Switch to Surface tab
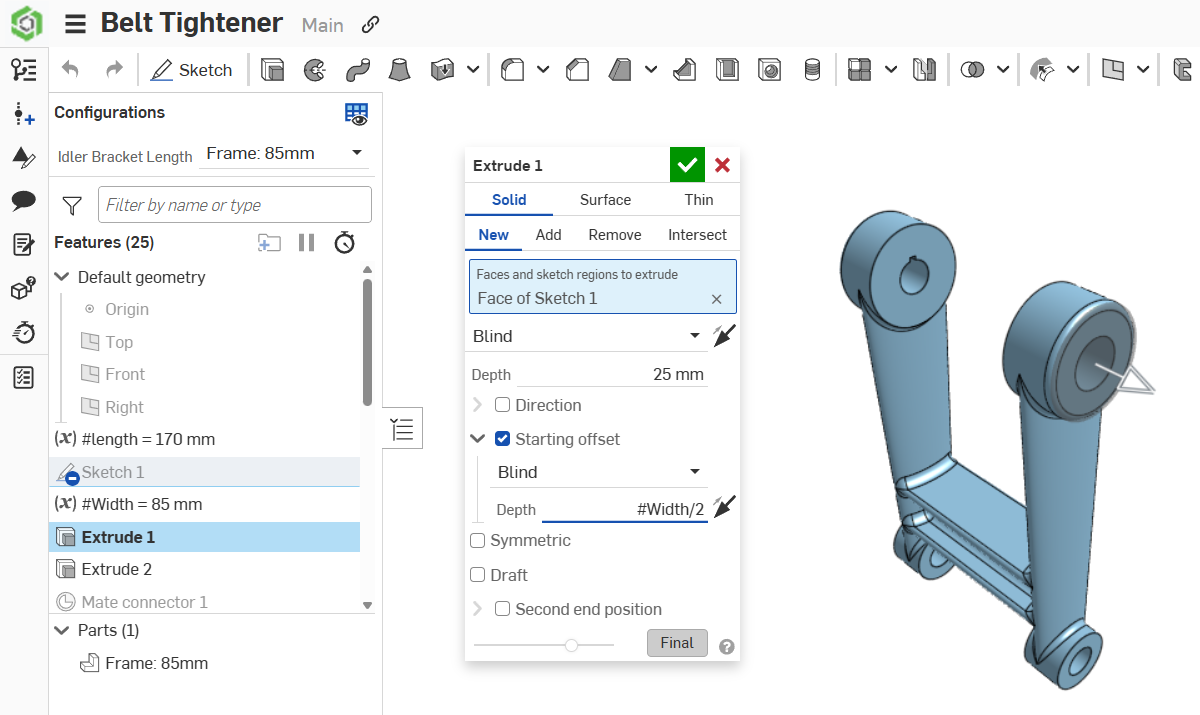This screenshot has width=1200, height=715. [605, 200]
